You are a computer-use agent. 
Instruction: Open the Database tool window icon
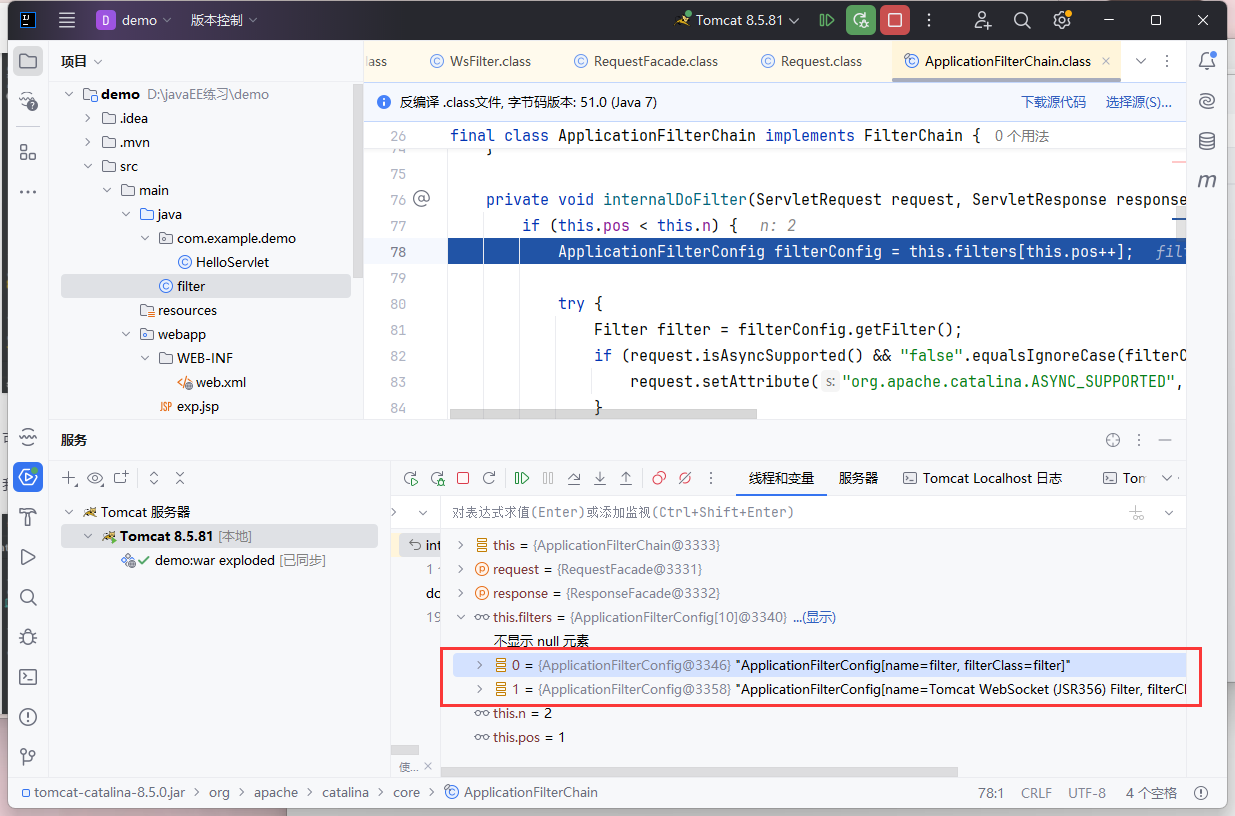click(1207, 141)
